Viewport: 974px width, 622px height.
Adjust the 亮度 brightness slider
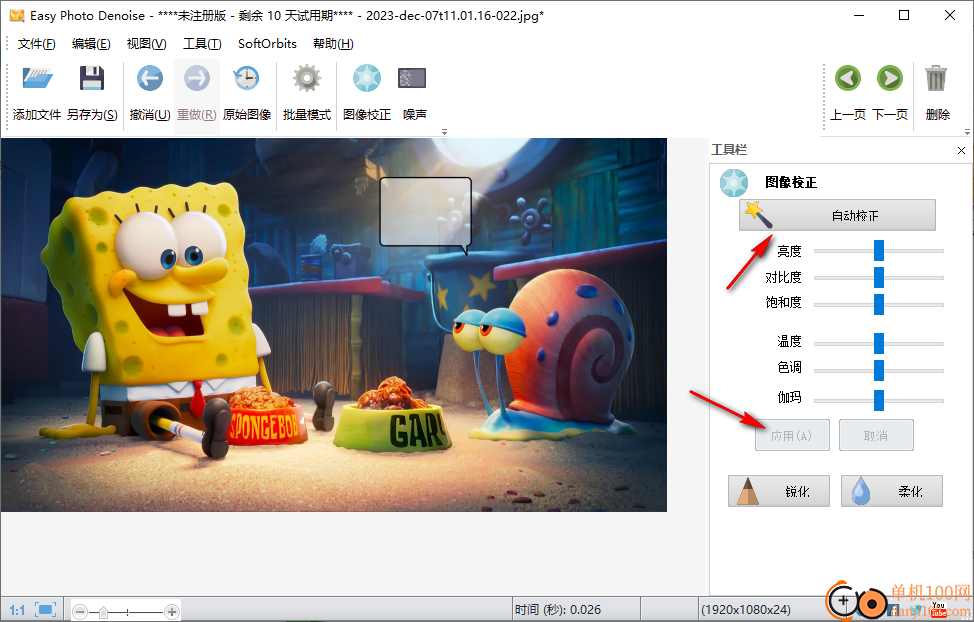coord(878,250)
